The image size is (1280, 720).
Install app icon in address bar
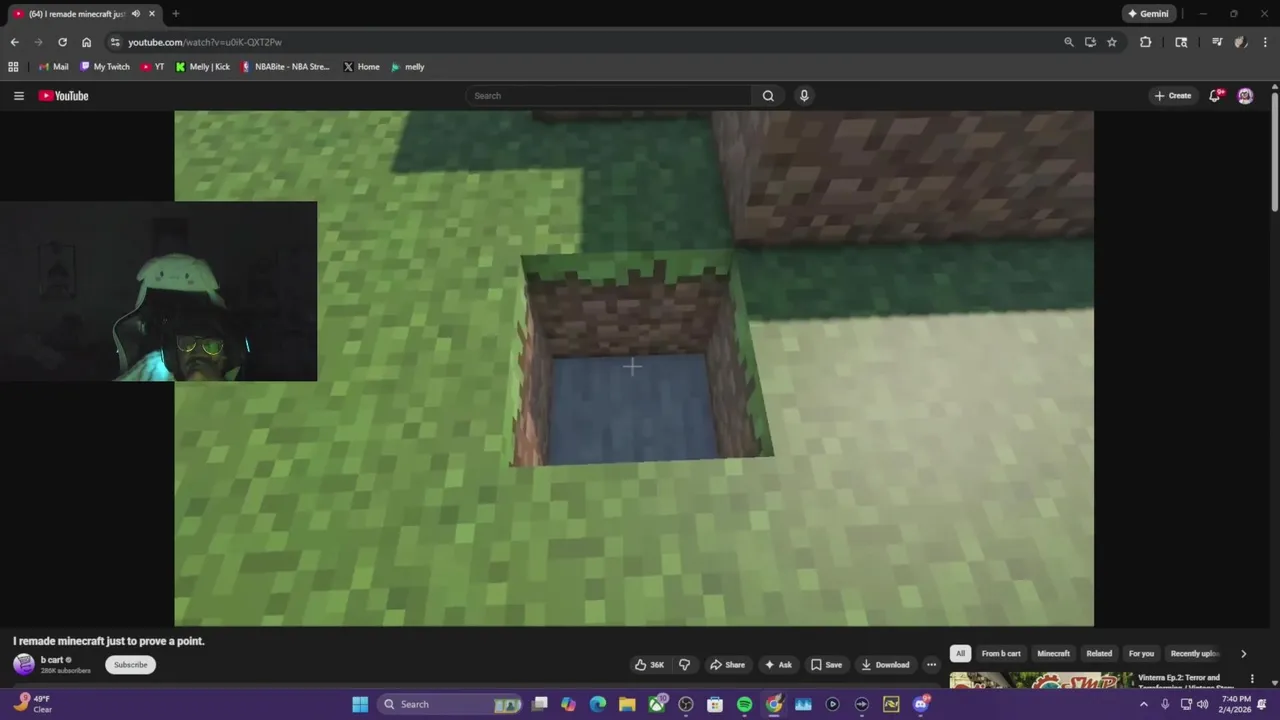pyautogui.click(x=1090, y=42)
